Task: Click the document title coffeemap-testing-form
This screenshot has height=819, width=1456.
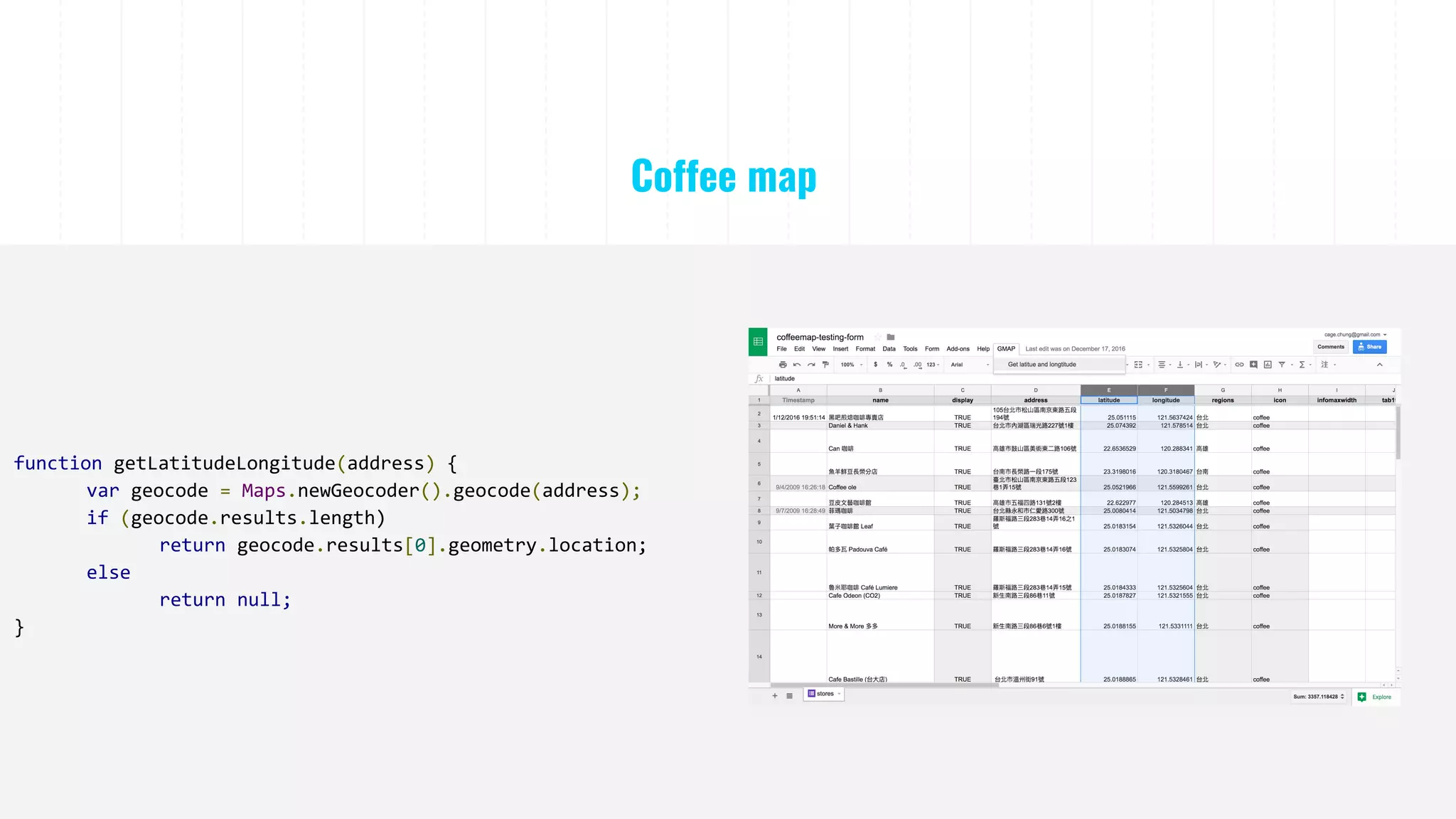Action: click(x=820, y=337)
